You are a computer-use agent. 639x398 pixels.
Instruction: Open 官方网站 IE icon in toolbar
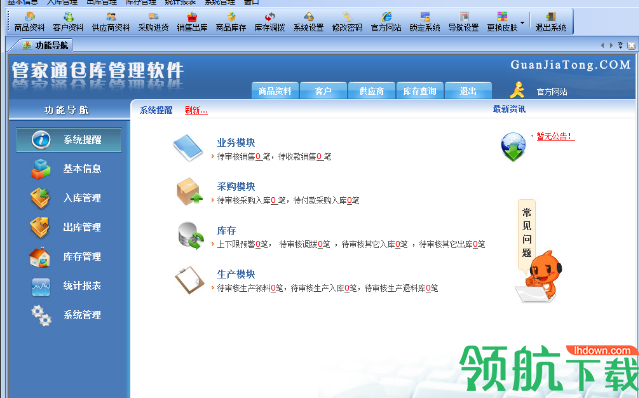(386, 22)
